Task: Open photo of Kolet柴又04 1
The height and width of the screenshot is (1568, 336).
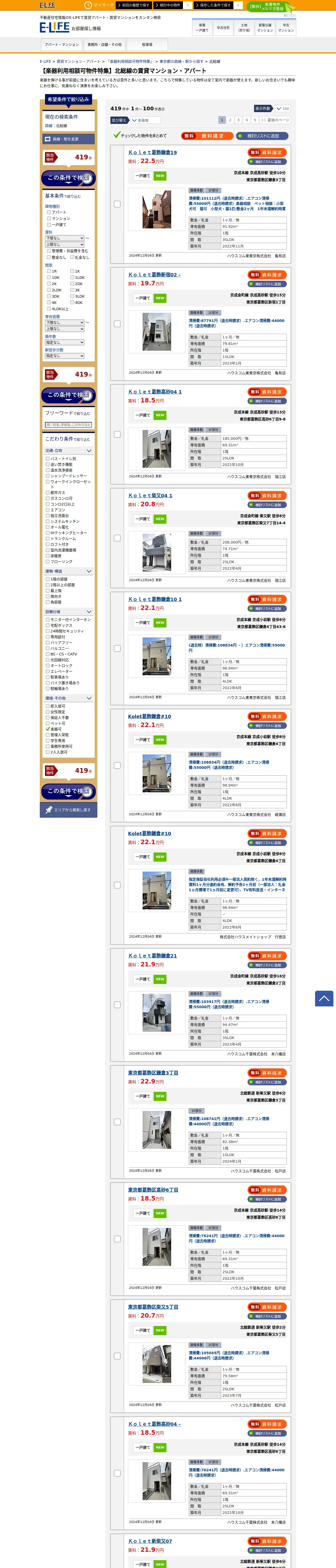Action: 157,552
